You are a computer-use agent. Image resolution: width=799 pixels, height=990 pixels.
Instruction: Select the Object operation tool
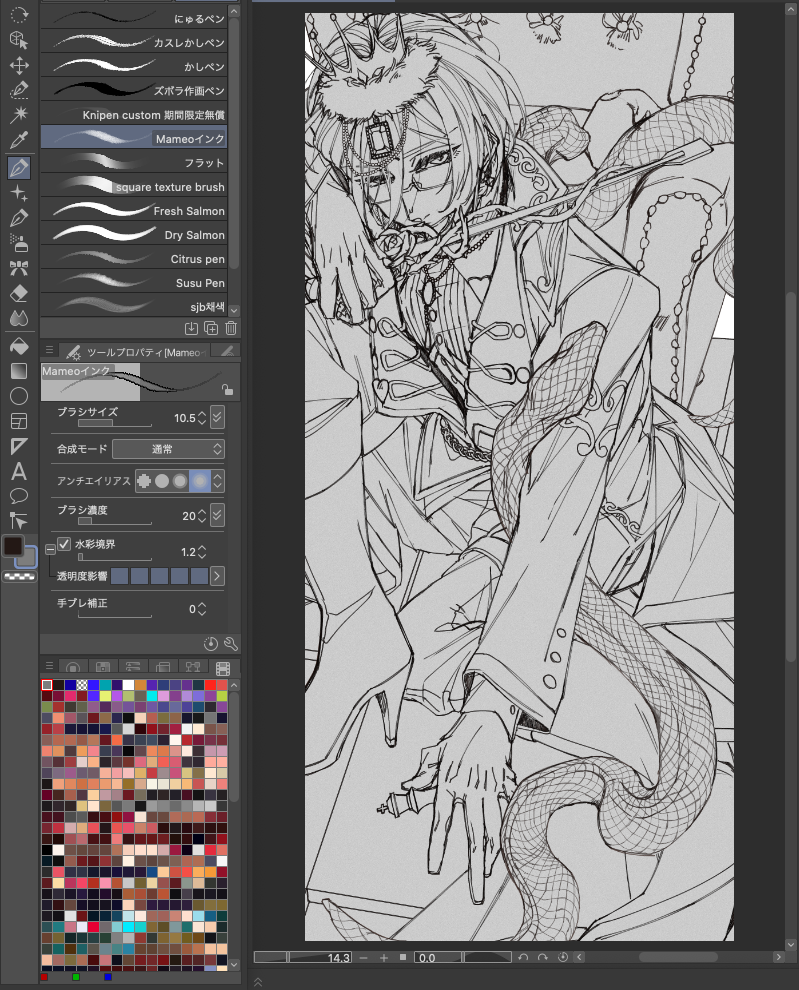coord(19,39)
